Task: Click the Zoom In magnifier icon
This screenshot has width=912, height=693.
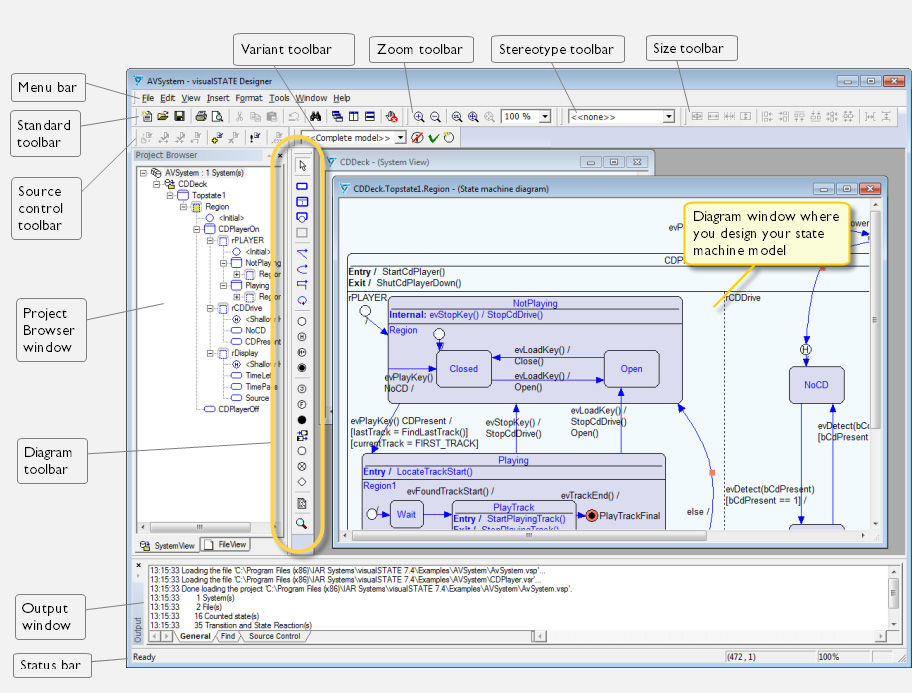Action: tap(419, 117)
